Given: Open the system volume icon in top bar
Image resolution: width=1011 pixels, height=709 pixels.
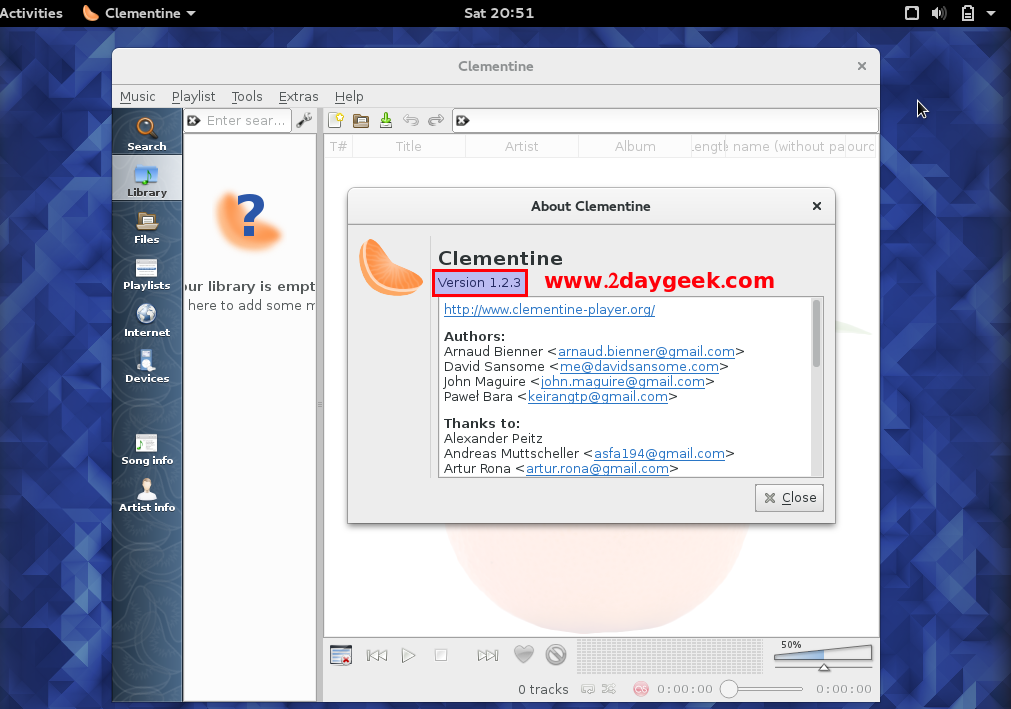Looking at the screenshot, I should point(939,13).
